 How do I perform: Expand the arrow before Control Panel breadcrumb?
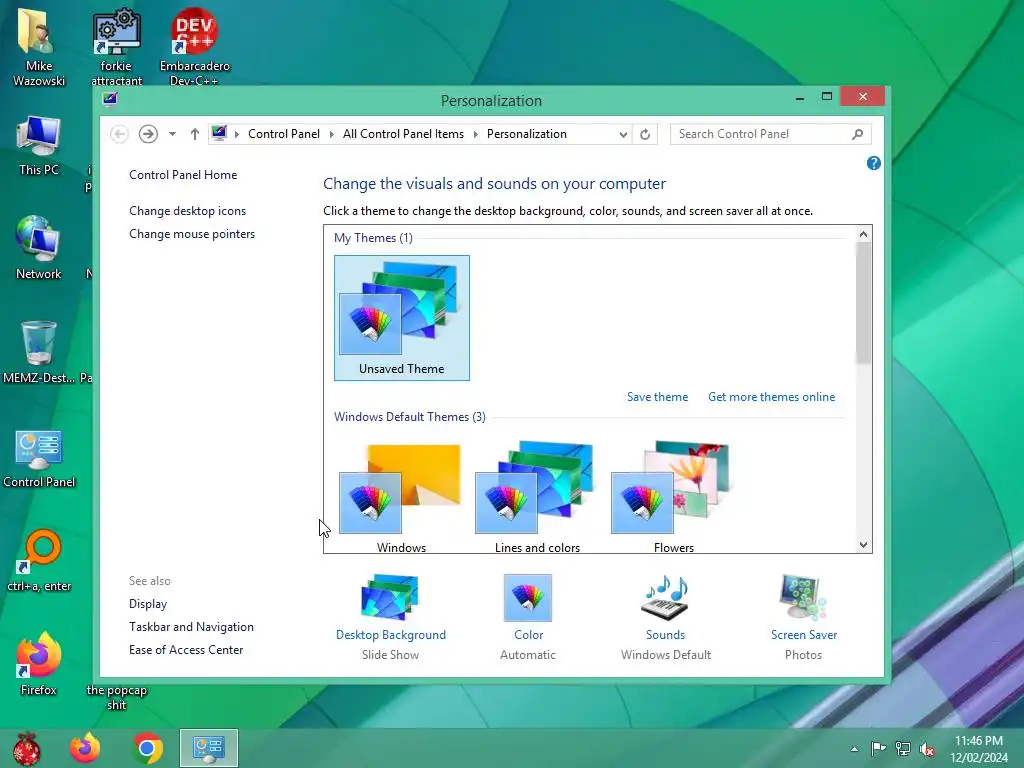pos(236,134)
